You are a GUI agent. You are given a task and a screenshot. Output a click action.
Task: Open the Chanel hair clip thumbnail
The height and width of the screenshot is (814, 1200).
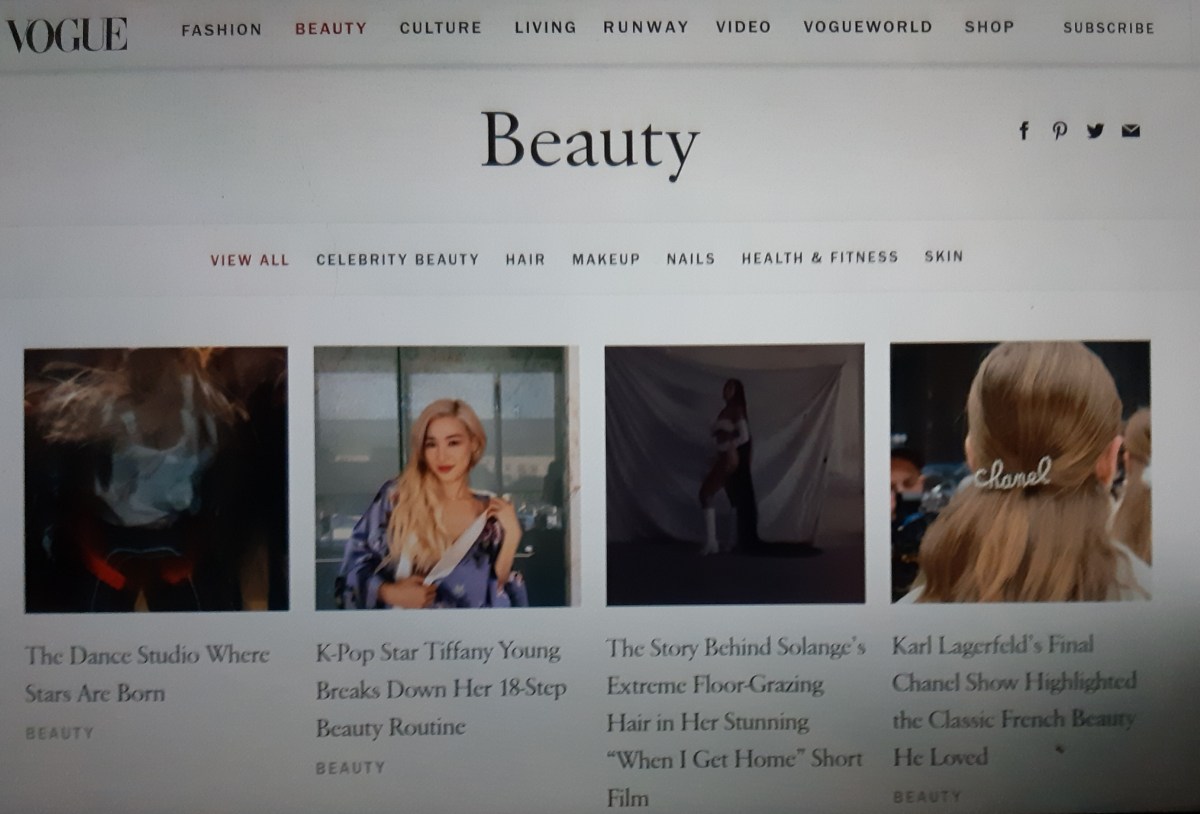(x=1020, y=471)
